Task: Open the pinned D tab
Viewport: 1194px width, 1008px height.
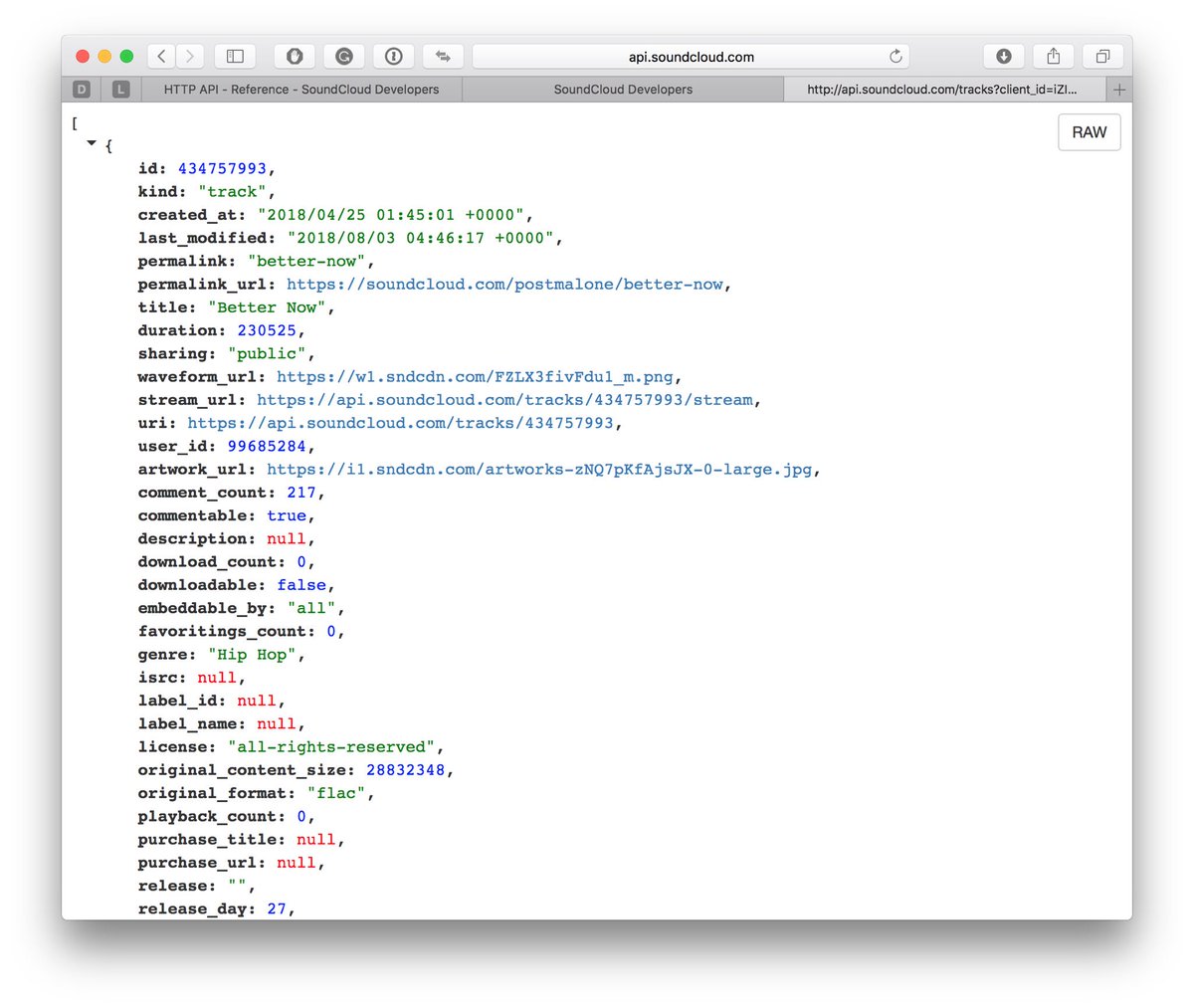Action: [x=82, y=90]
